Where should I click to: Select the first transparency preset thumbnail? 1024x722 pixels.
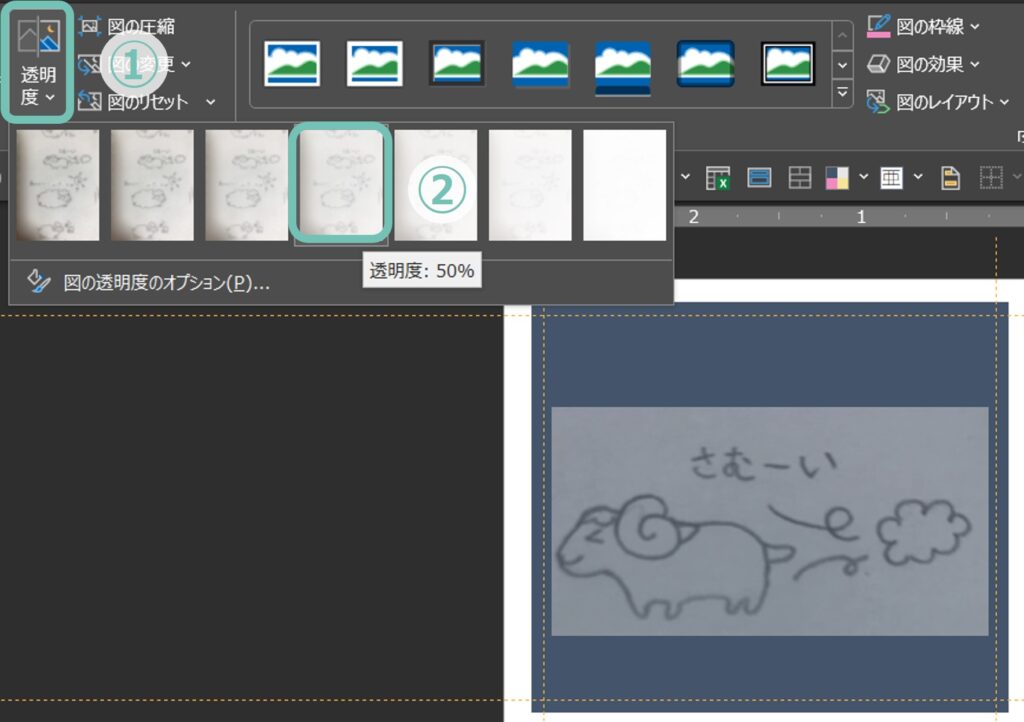[57, 185]
